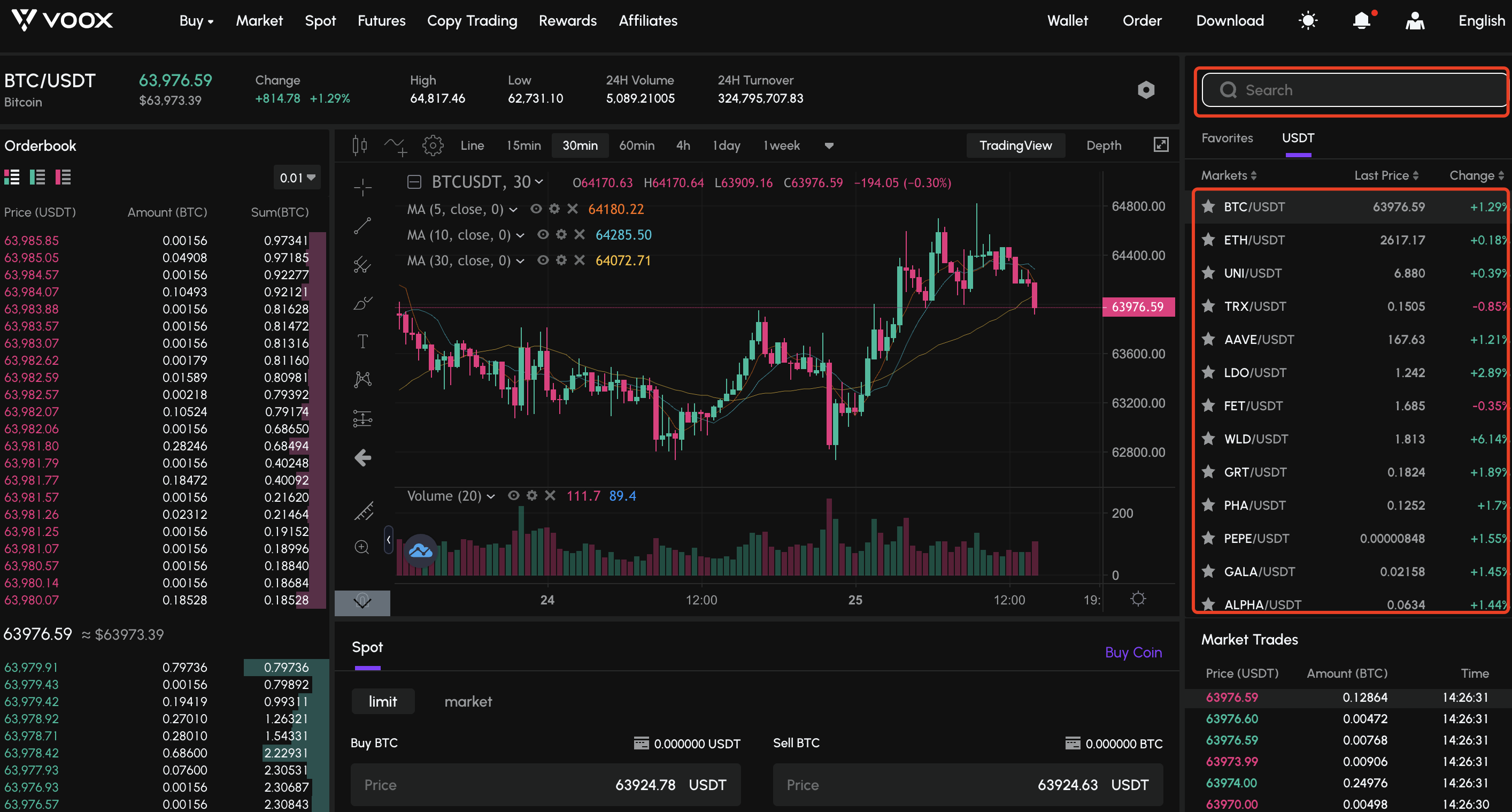The height and width of the screenshot is (812, 1512).
Task: Expand Volume (20) options chevron
Action: (x=491, y=496)
